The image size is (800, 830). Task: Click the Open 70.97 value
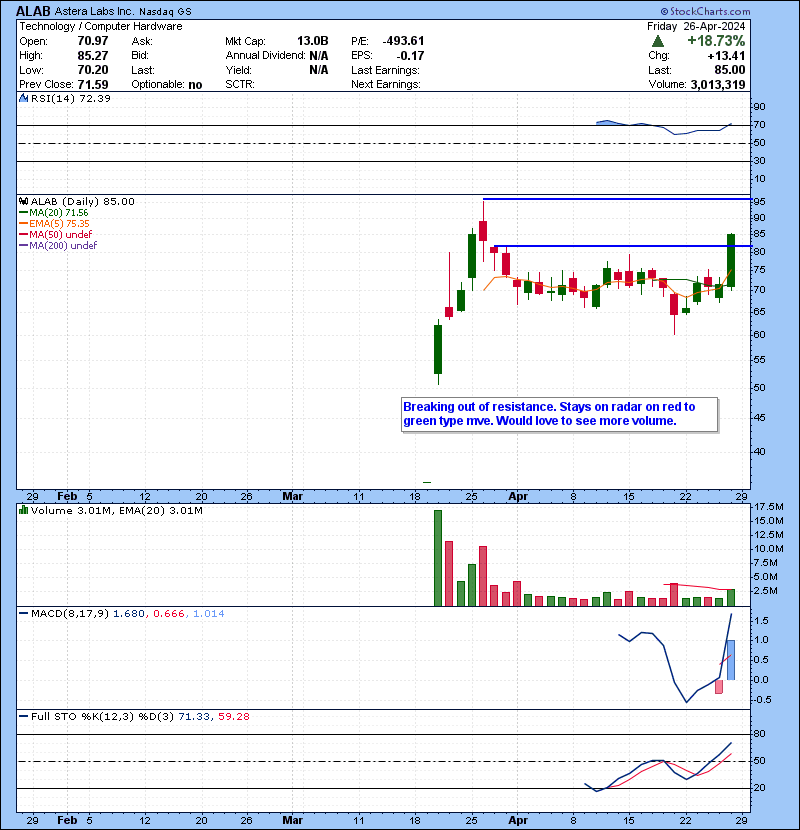pyautogui.click(x=93, y=41)
